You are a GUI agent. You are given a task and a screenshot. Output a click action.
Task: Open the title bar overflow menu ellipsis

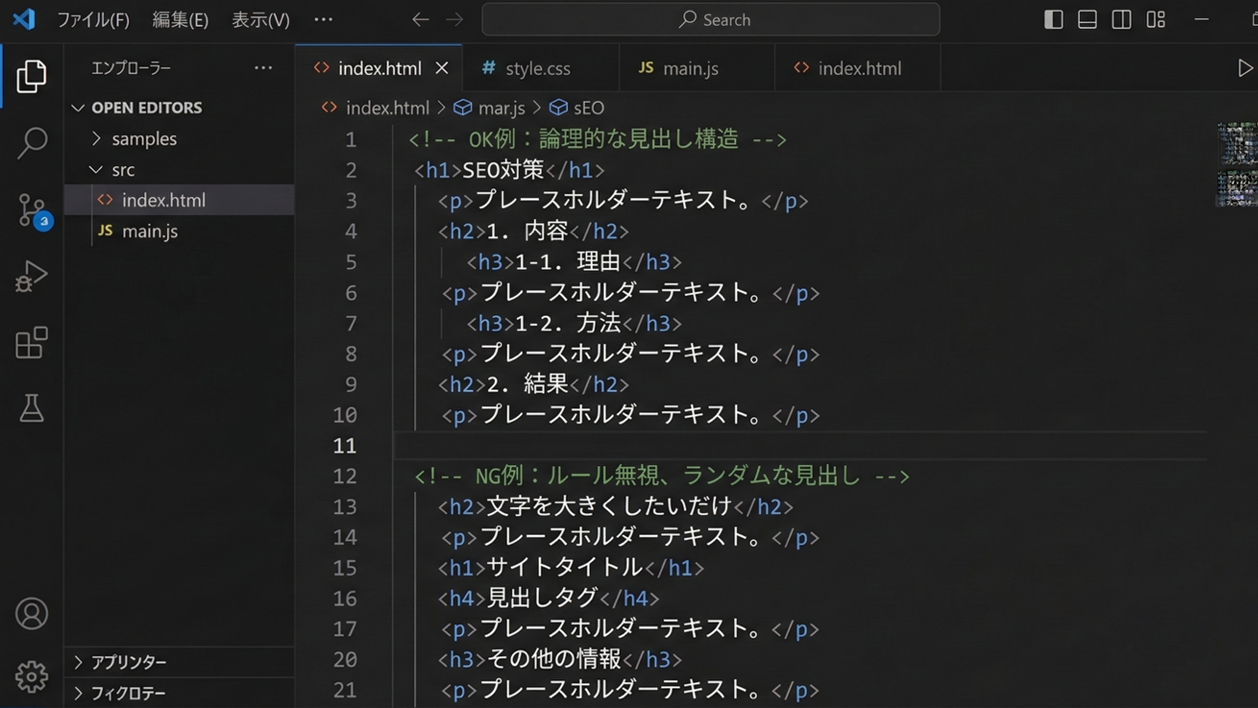[323, 19]
